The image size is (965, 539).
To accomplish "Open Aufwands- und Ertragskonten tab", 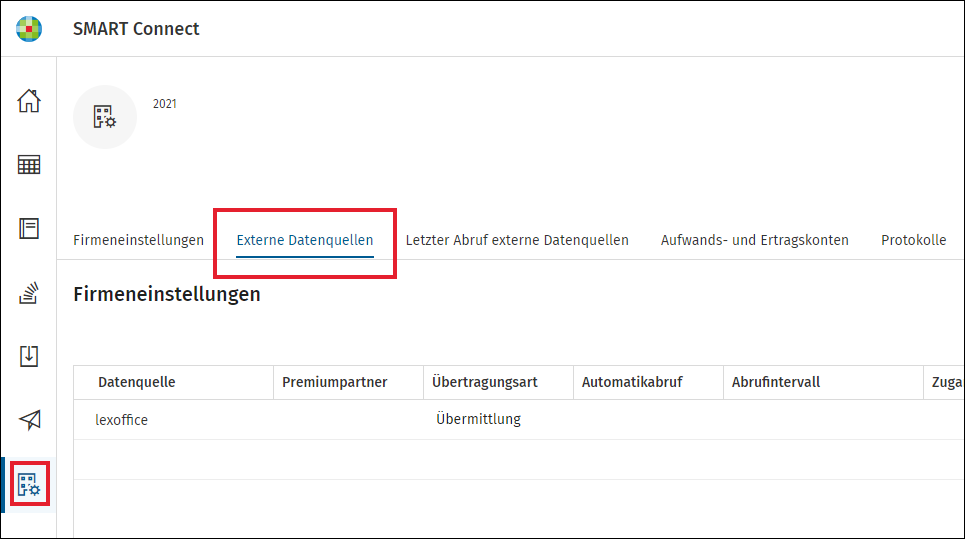I will click(755, 240).
